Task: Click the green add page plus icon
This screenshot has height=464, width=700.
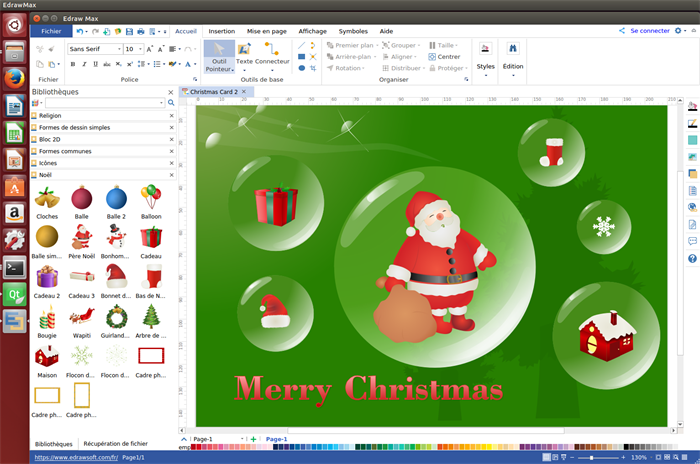Action: coord(253,439)
